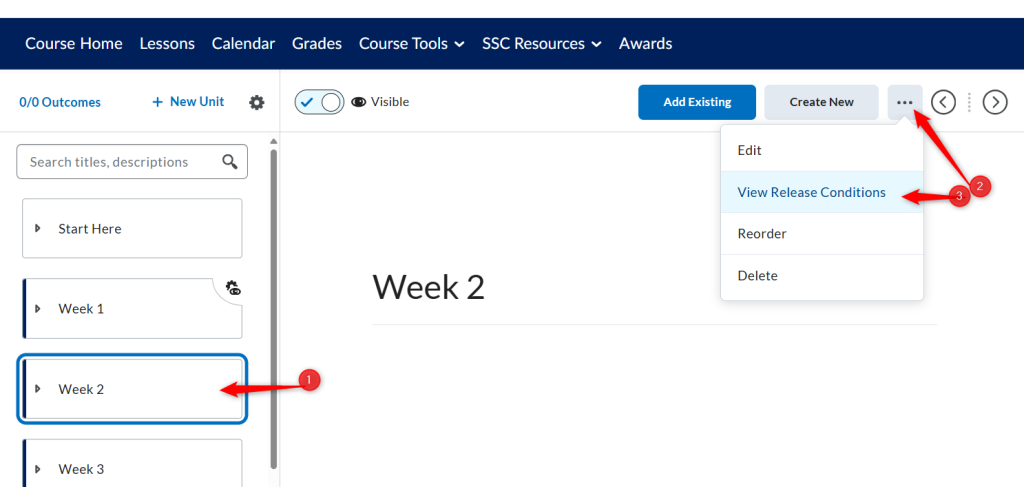This screenshot has height=487, width=1024.
Task: Expand the Week 3 unit triangle
Action: click(38, 469)
